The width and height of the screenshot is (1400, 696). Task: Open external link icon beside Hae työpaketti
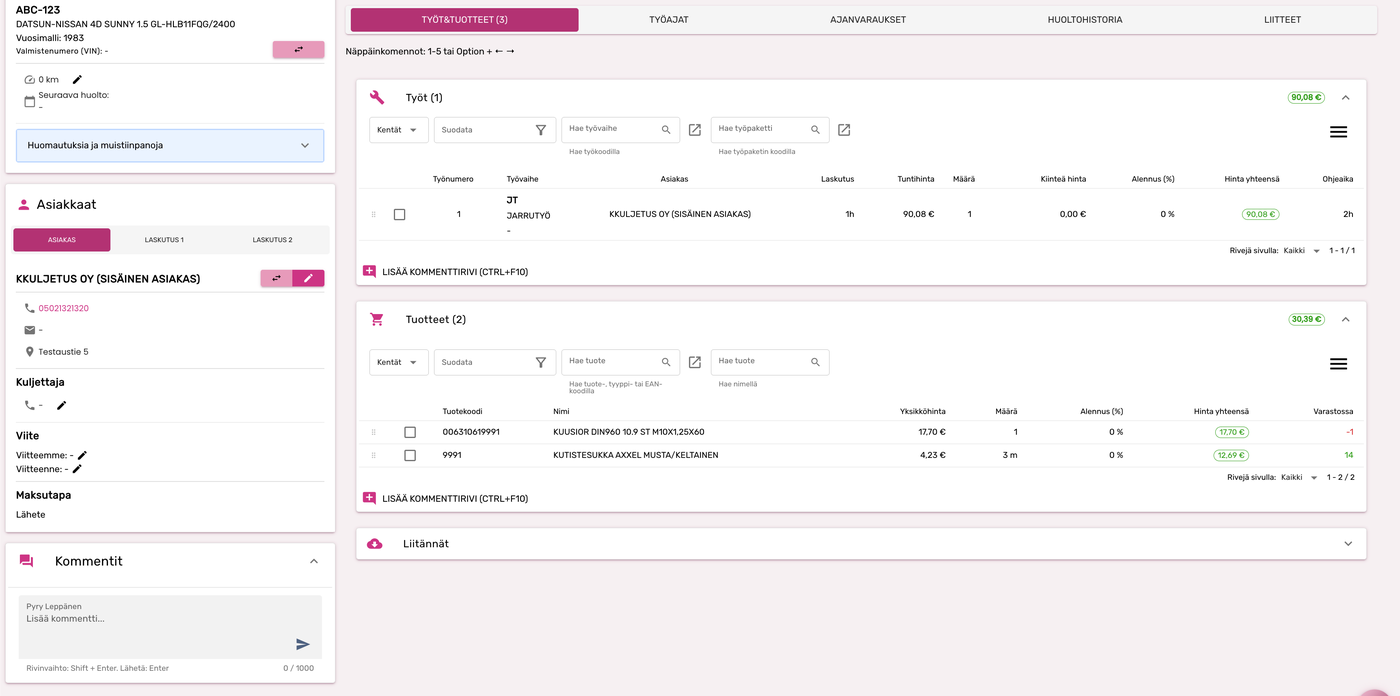click(x=844, y=130)
